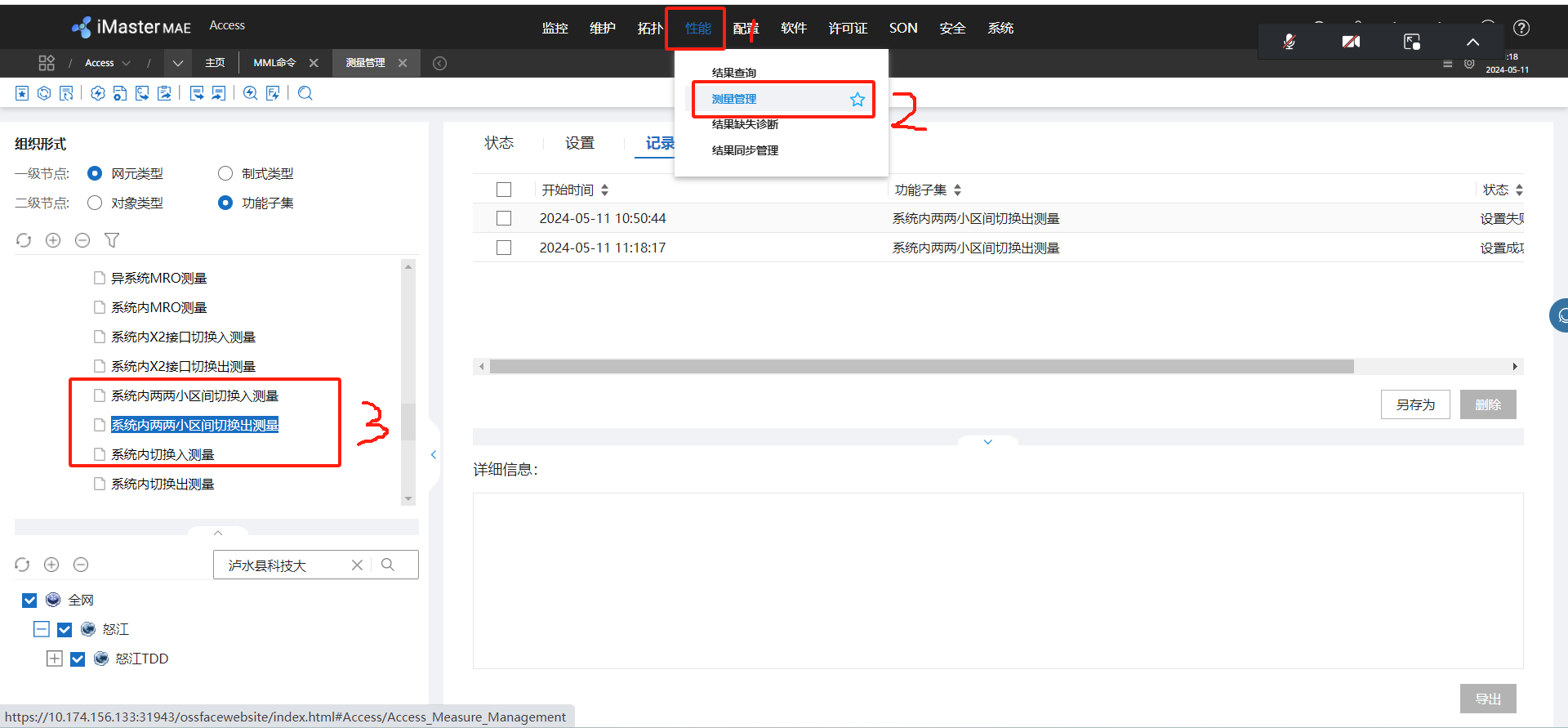Check the row with 2024-05-11 10:50:44
Screen dimensions: 1568x728
point(504,218)
